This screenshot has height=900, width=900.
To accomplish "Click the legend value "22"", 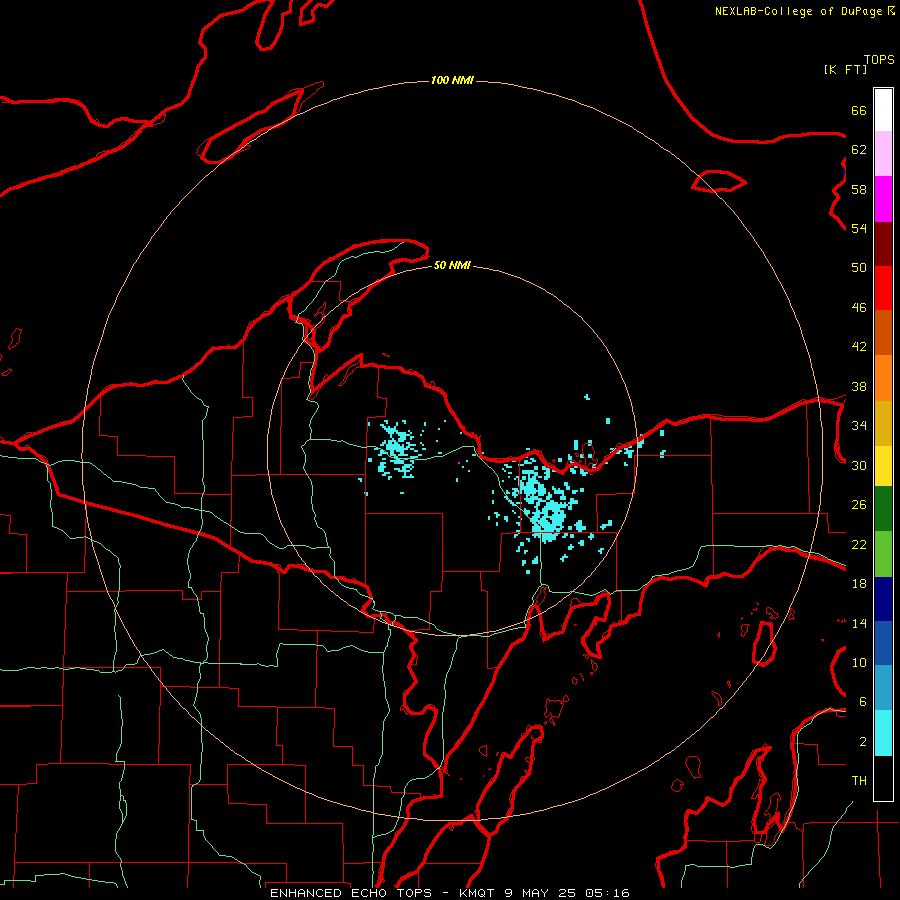I will pyautogui.click(x=859, y=544).
